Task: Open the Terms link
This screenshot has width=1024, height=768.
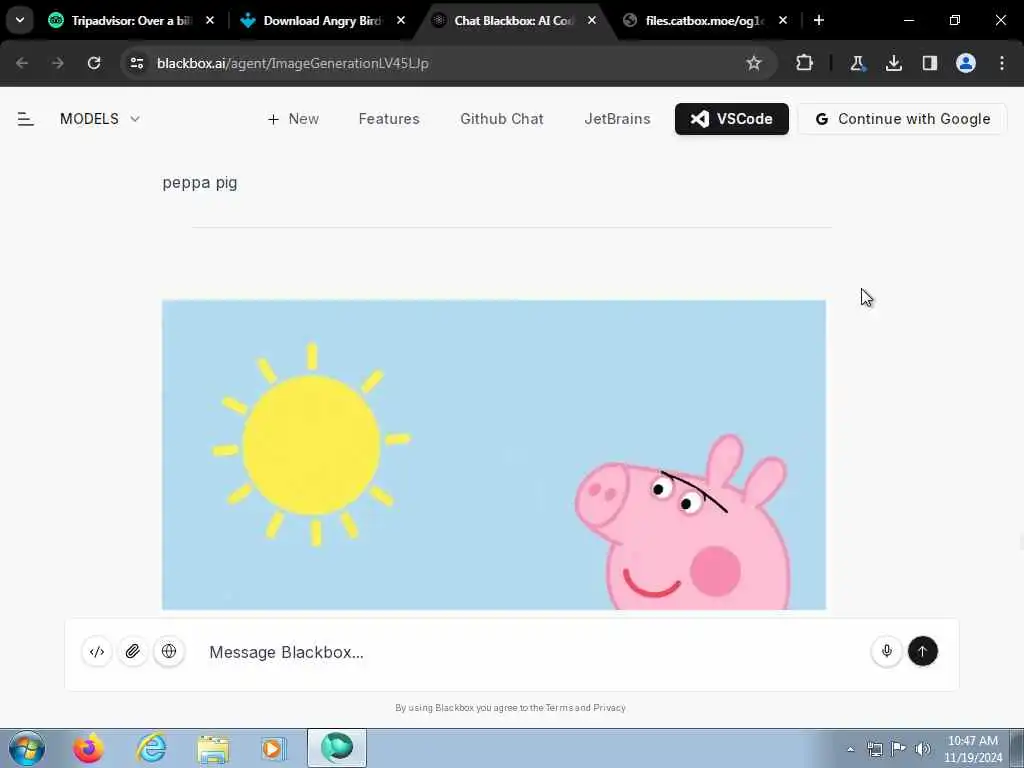Action: pyautogui.click(x=559, y=708)
